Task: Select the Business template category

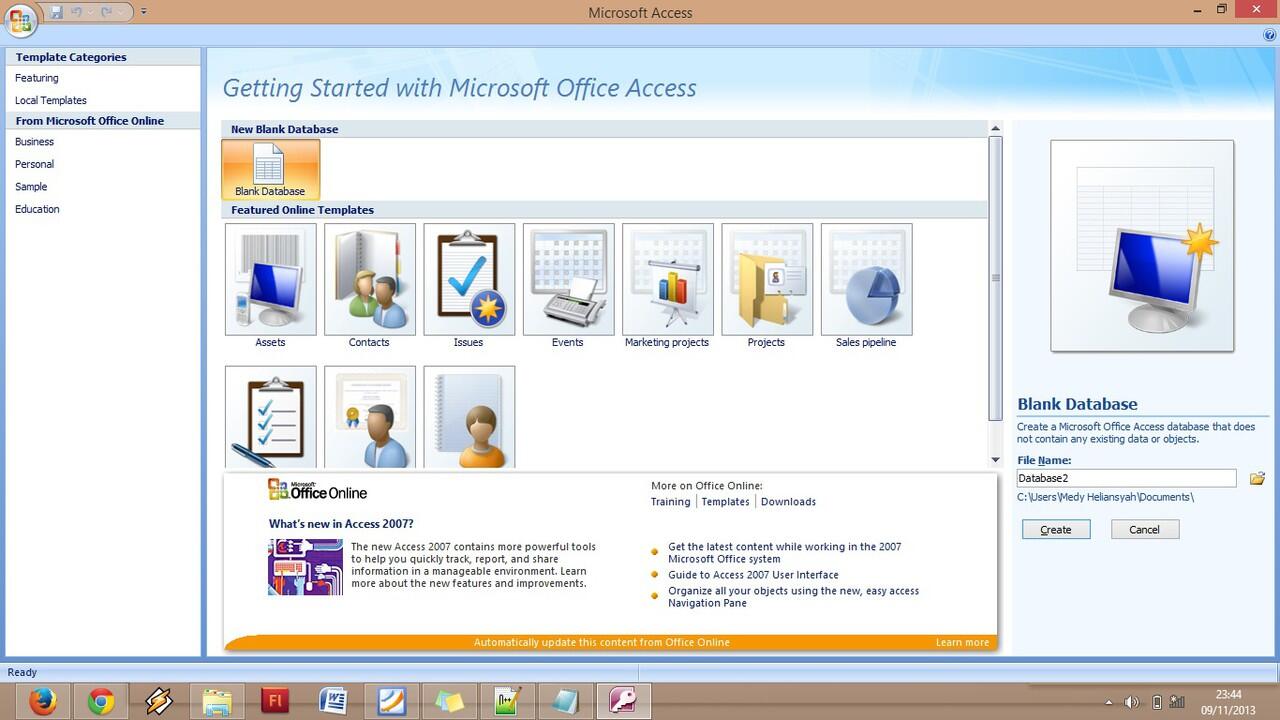Action: tap(35, 142)
